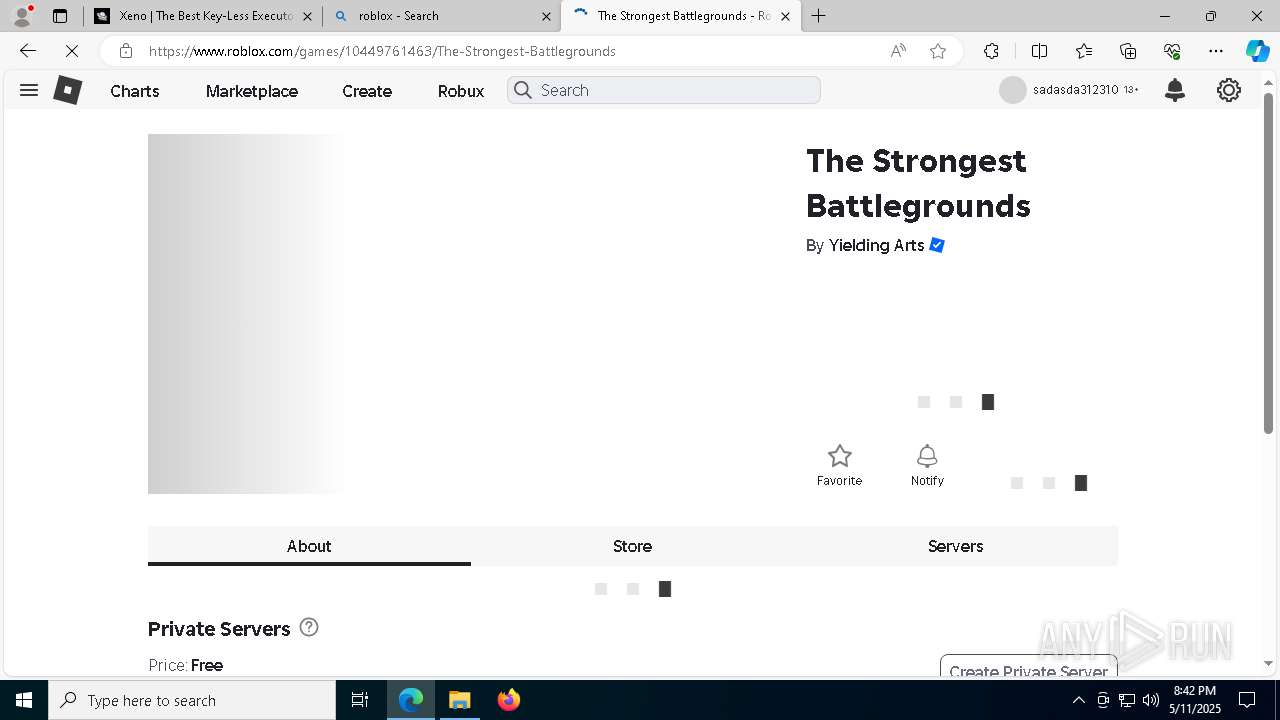Open File Explorer from taskbar
Screen dimensions: 1280x720
(459, 700)
